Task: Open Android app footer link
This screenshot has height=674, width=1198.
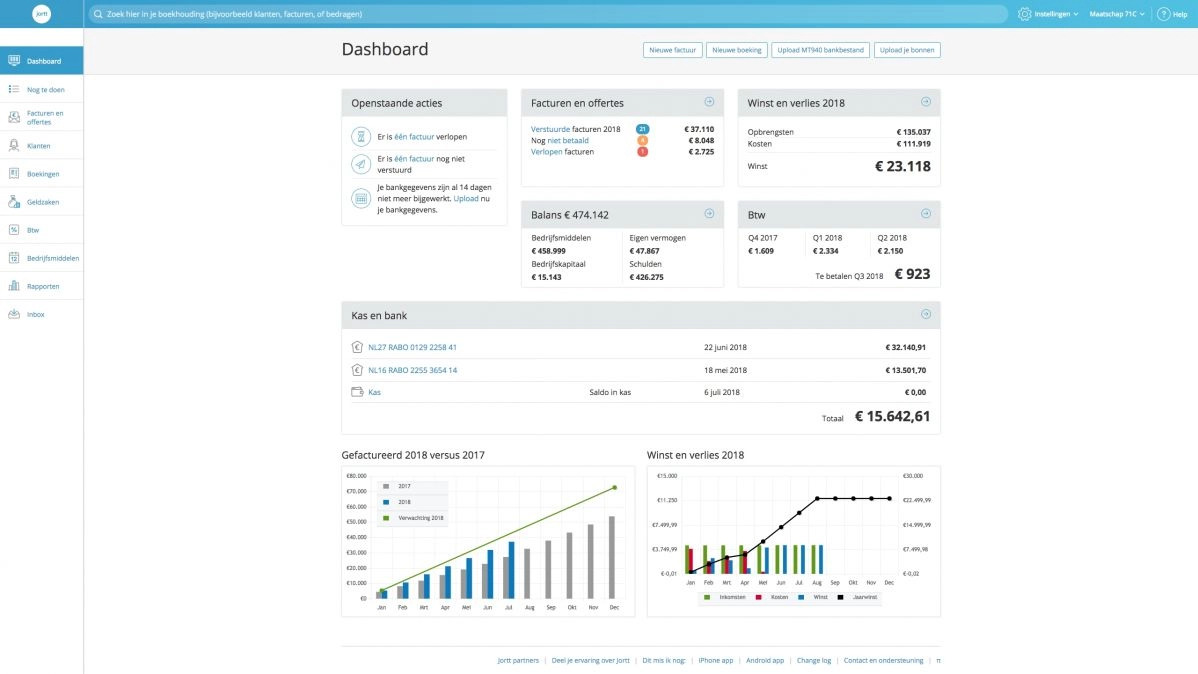Action: pos(765,660)
